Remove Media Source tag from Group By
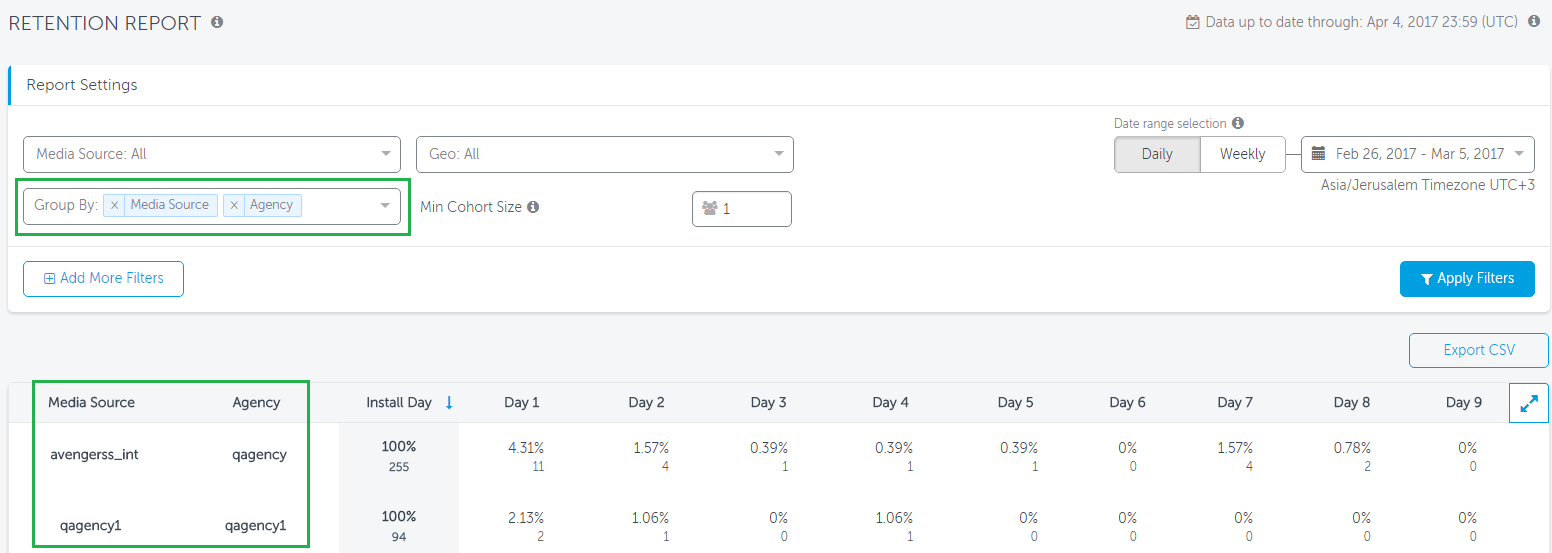Viewport: 1552px width, 553px height. tap(115, 205)
